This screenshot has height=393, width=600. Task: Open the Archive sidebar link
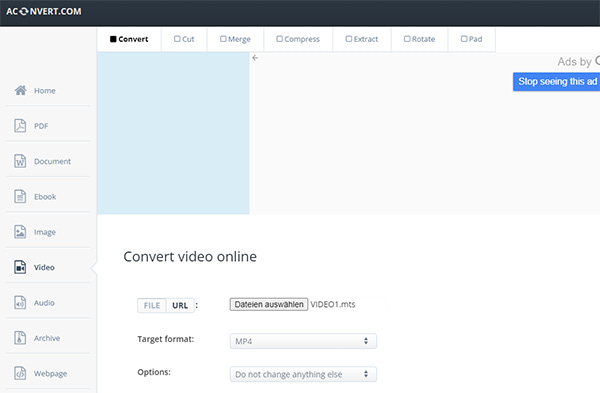(x=47, y=338)
